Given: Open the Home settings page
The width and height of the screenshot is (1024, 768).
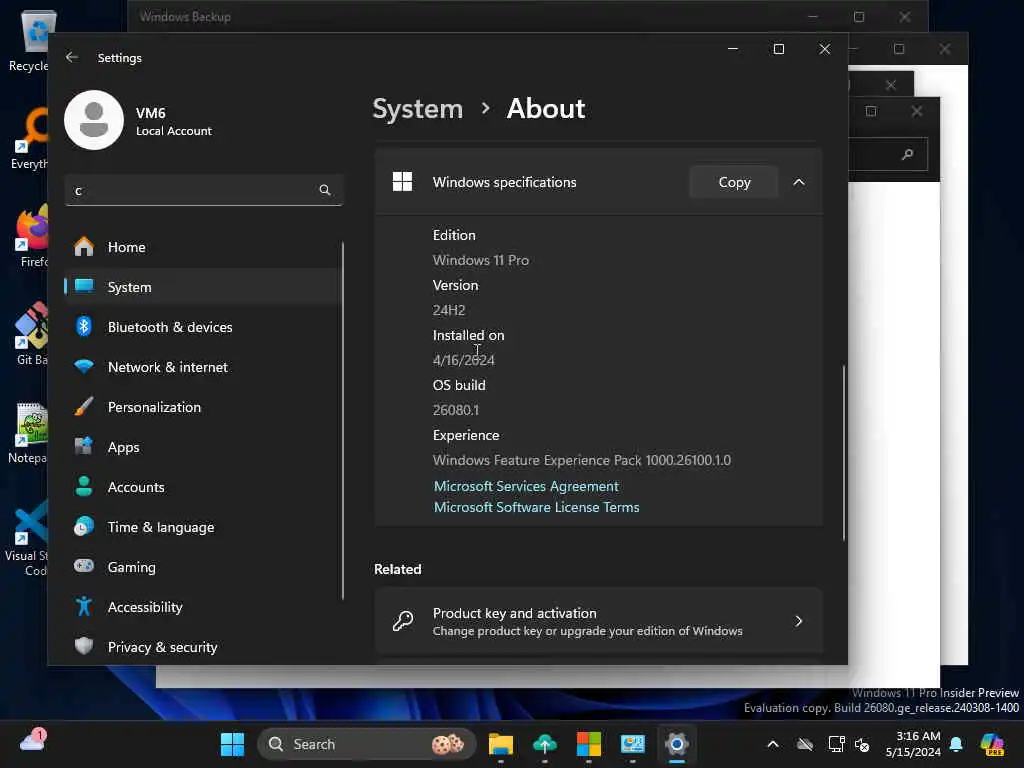Looking at the screenshot, I should tap(203, 247).
